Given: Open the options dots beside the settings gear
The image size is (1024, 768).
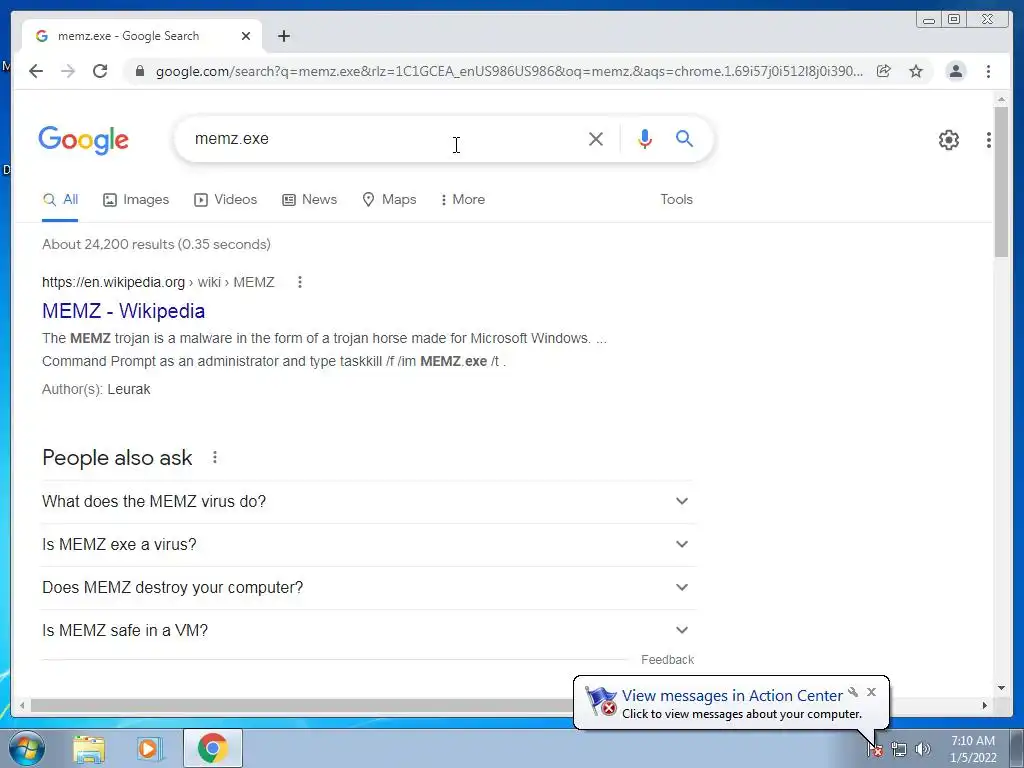Looking at the screenshot, I should pos(989,140).
